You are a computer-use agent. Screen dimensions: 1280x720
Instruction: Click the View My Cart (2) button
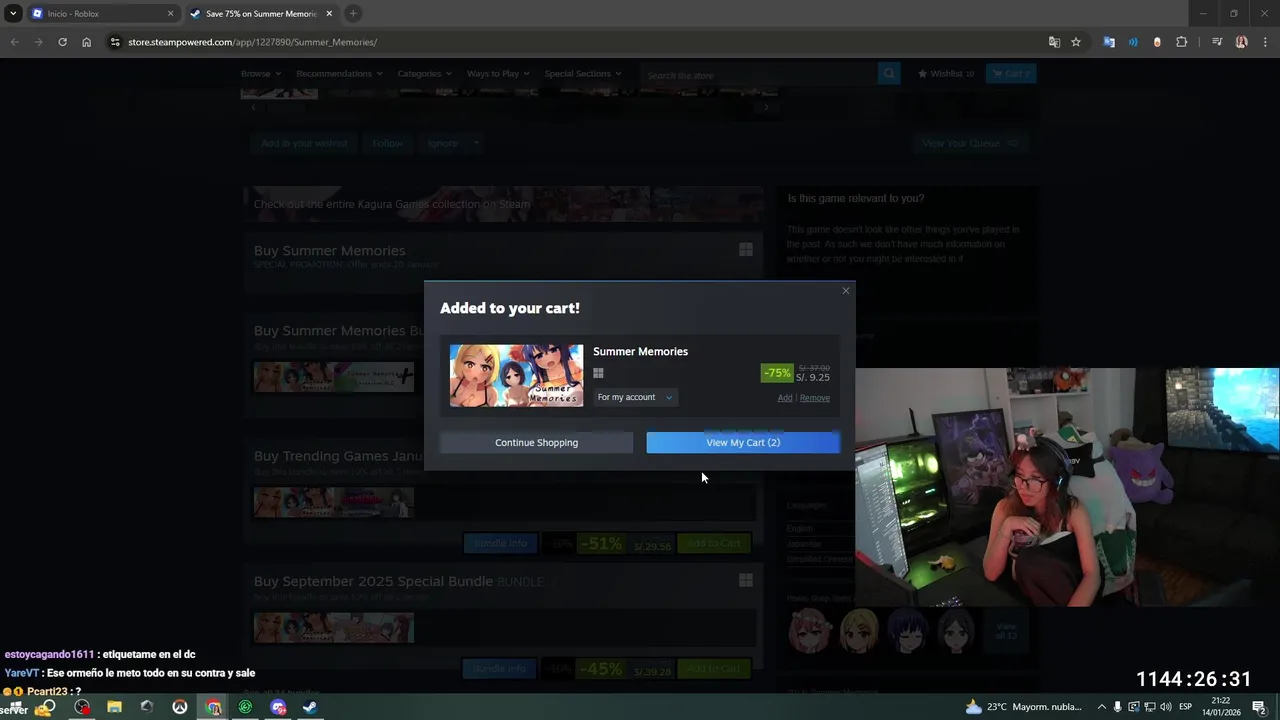pos(743,442)
